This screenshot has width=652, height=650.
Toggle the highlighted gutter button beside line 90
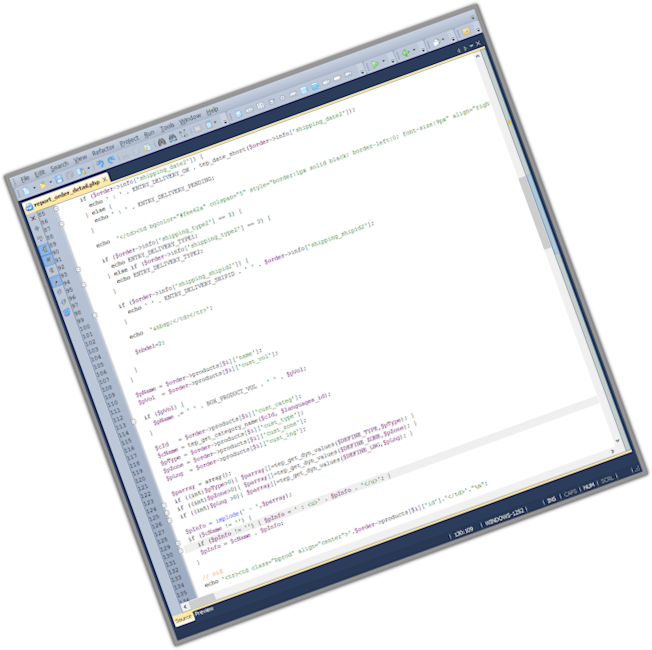pyautogui.click(x=45, y=250)
